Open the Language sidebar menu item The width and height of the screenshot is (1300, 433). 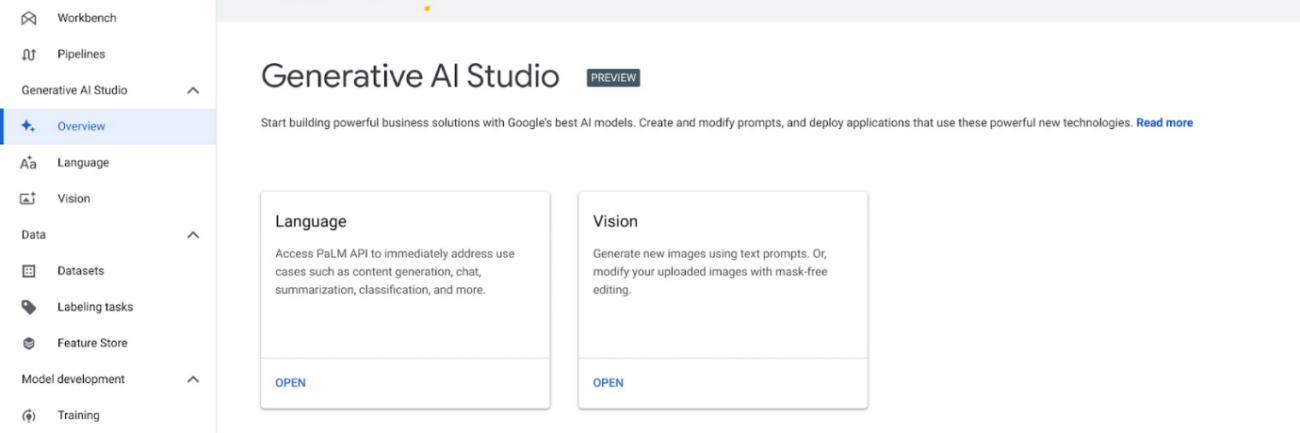coord(83,163)
